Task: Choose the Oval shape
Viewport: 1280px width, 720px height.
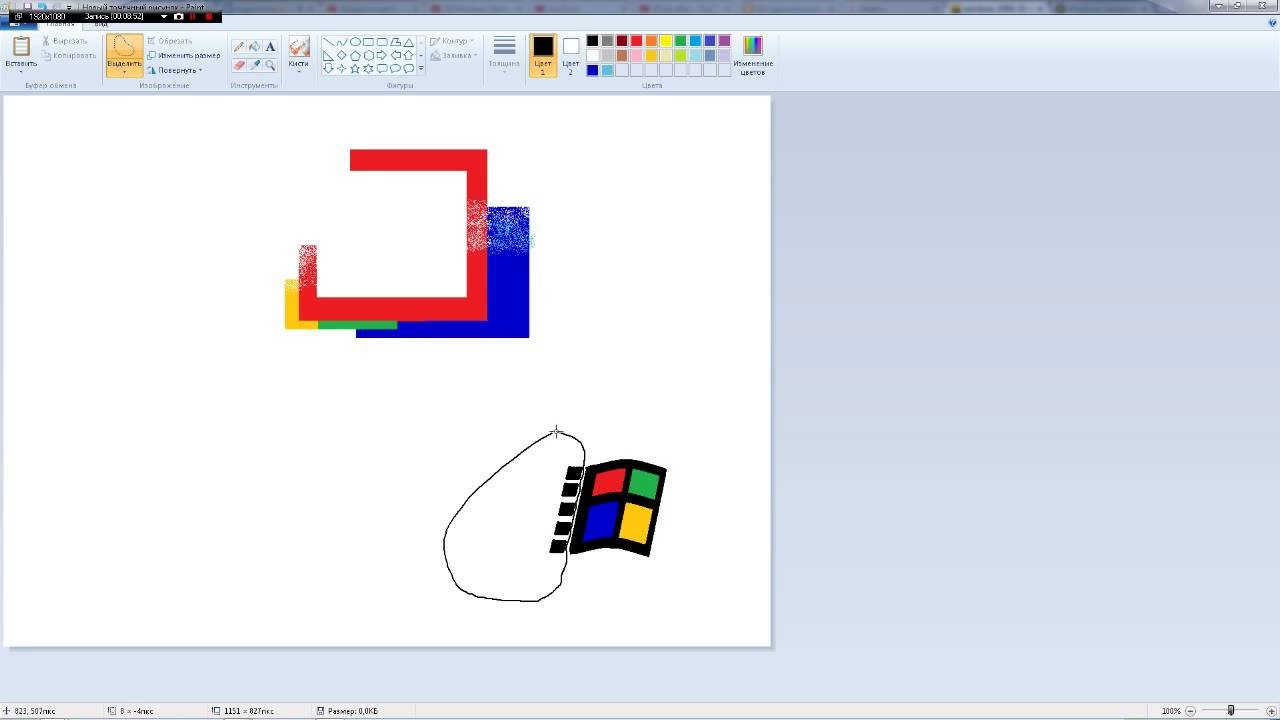Action: point(355,41)
